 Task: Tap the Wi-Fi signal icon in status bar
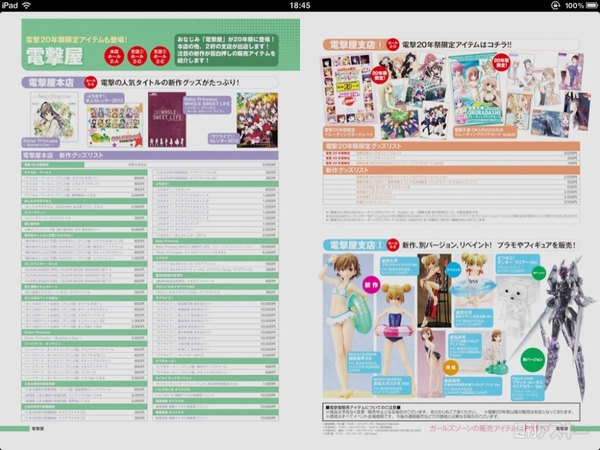coord(26,5)
